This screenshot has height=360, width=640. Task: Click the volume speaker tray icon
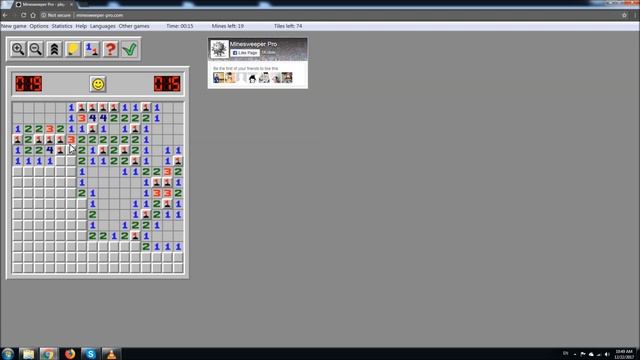607,354
